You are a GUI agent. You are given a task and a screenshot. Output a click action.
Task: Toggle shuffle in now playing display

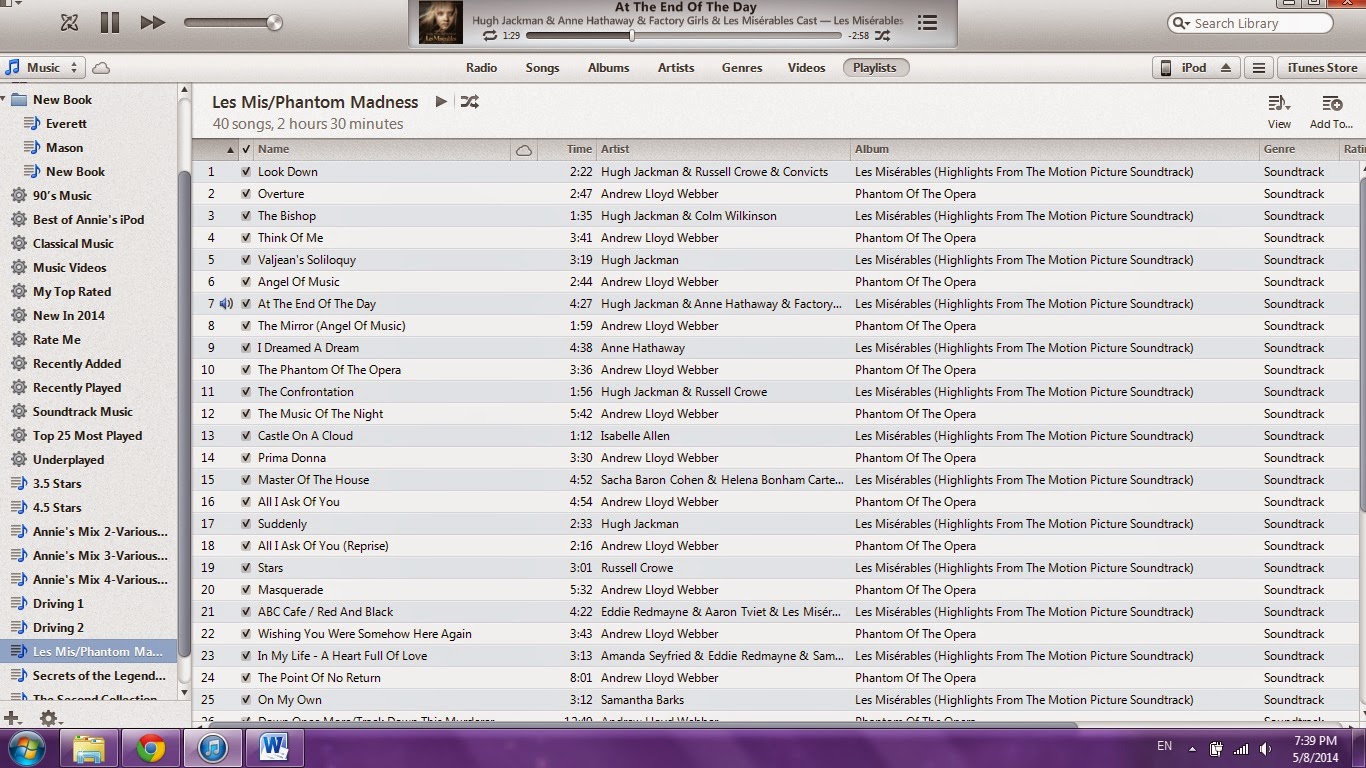(x=882, y=36)
